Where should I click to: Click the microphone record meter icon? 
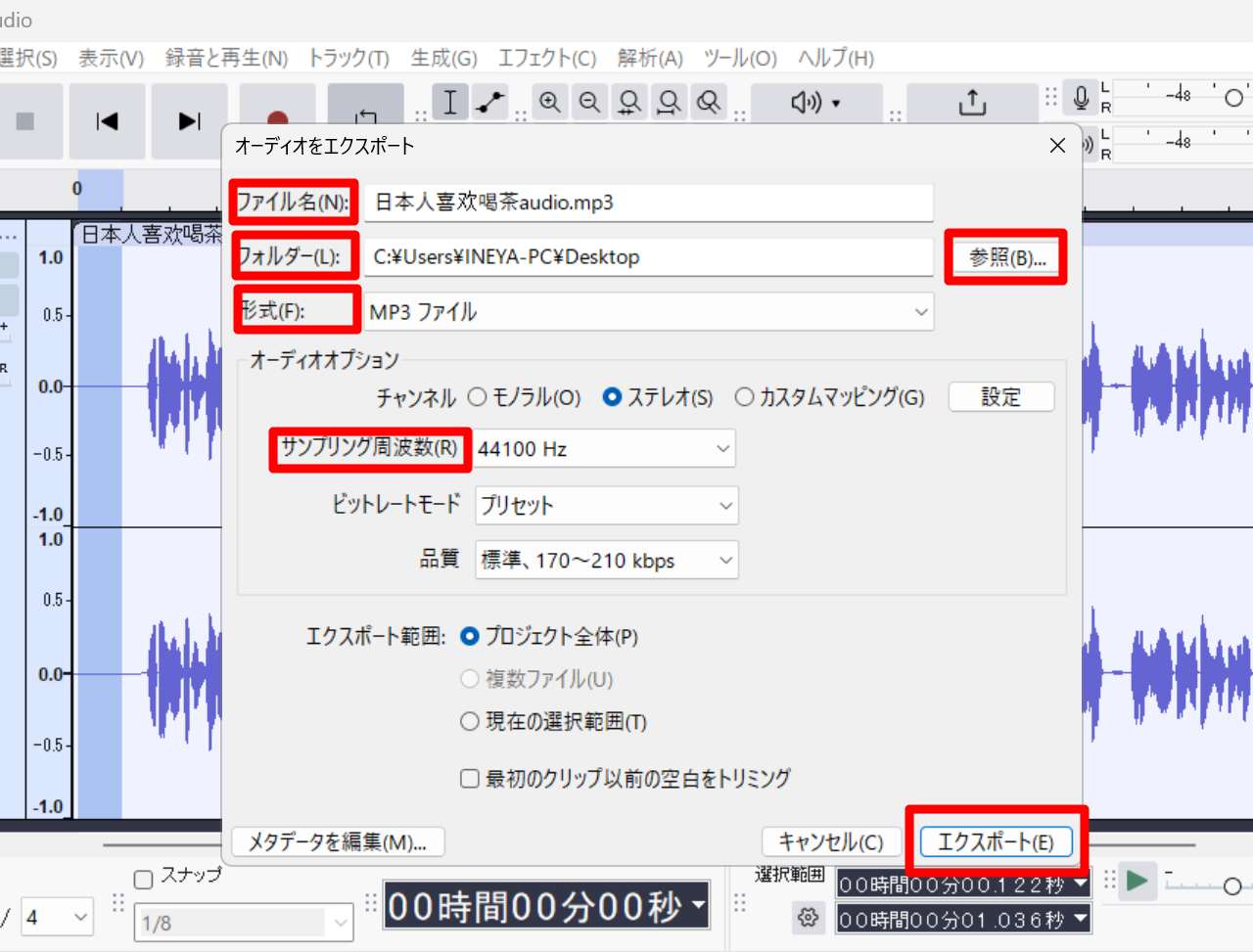click(1081, 97)
